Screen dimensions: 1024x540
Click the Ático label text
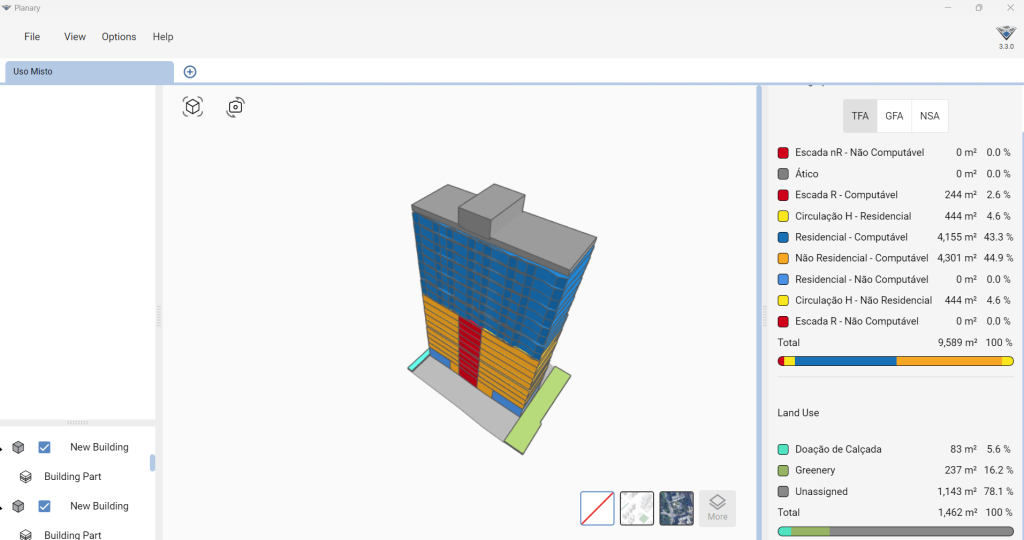[807, 174]
